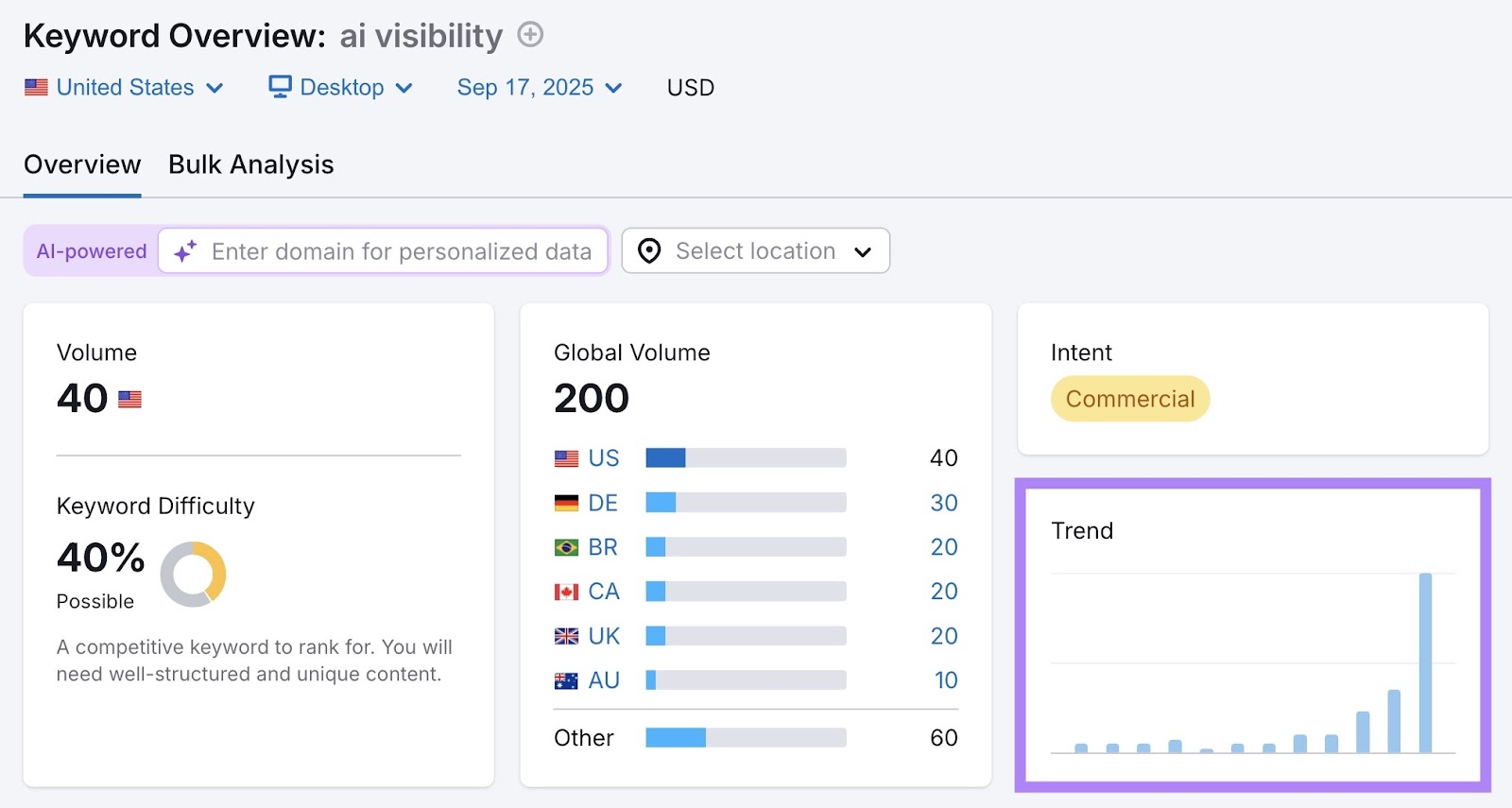Viewport: 1512px width, 808px height.
Task: Click the United States flag icon in header
Action: point(36,88)
